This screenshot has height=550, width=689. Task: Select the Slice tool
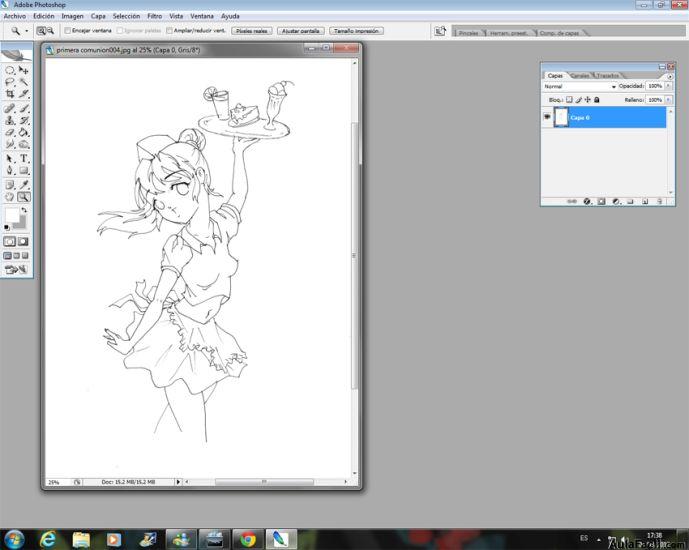point(24,94)
